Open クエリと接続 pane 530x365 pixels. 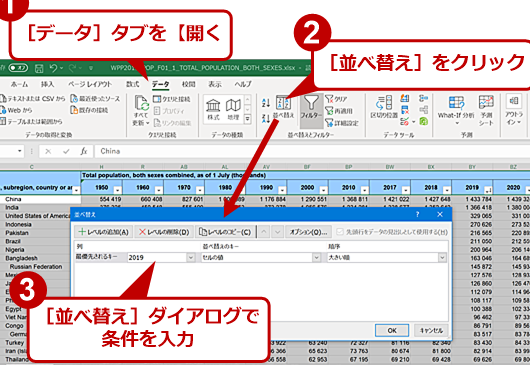[x=172, y=99]
